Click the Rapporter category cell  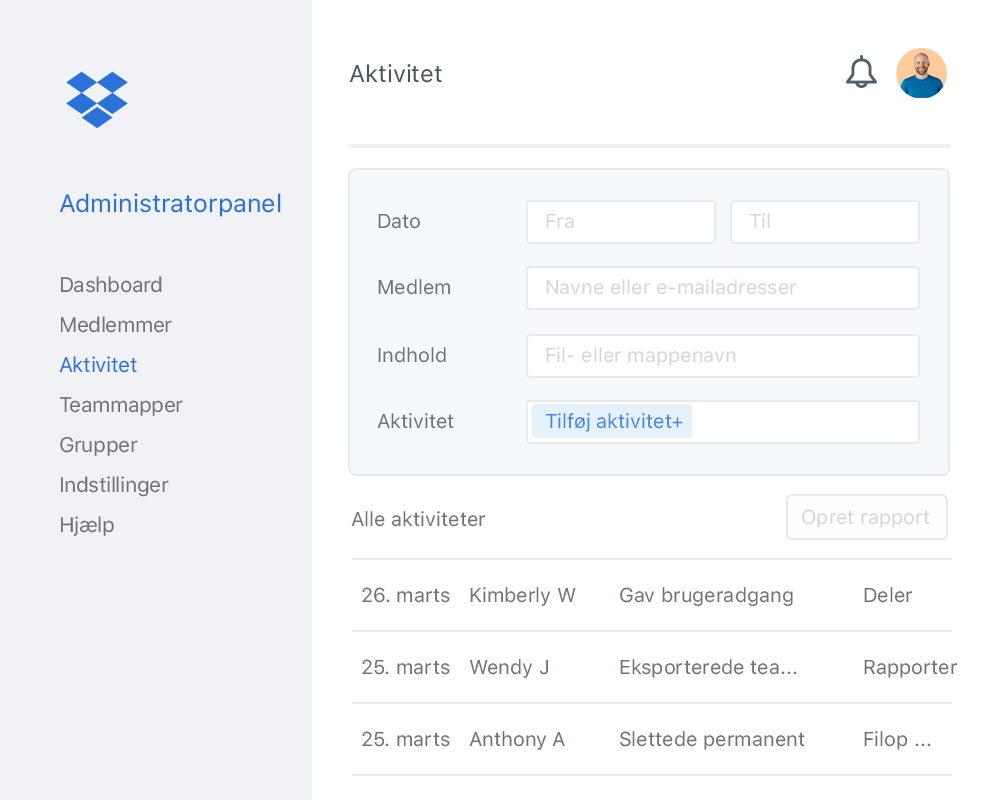point(910,667)
